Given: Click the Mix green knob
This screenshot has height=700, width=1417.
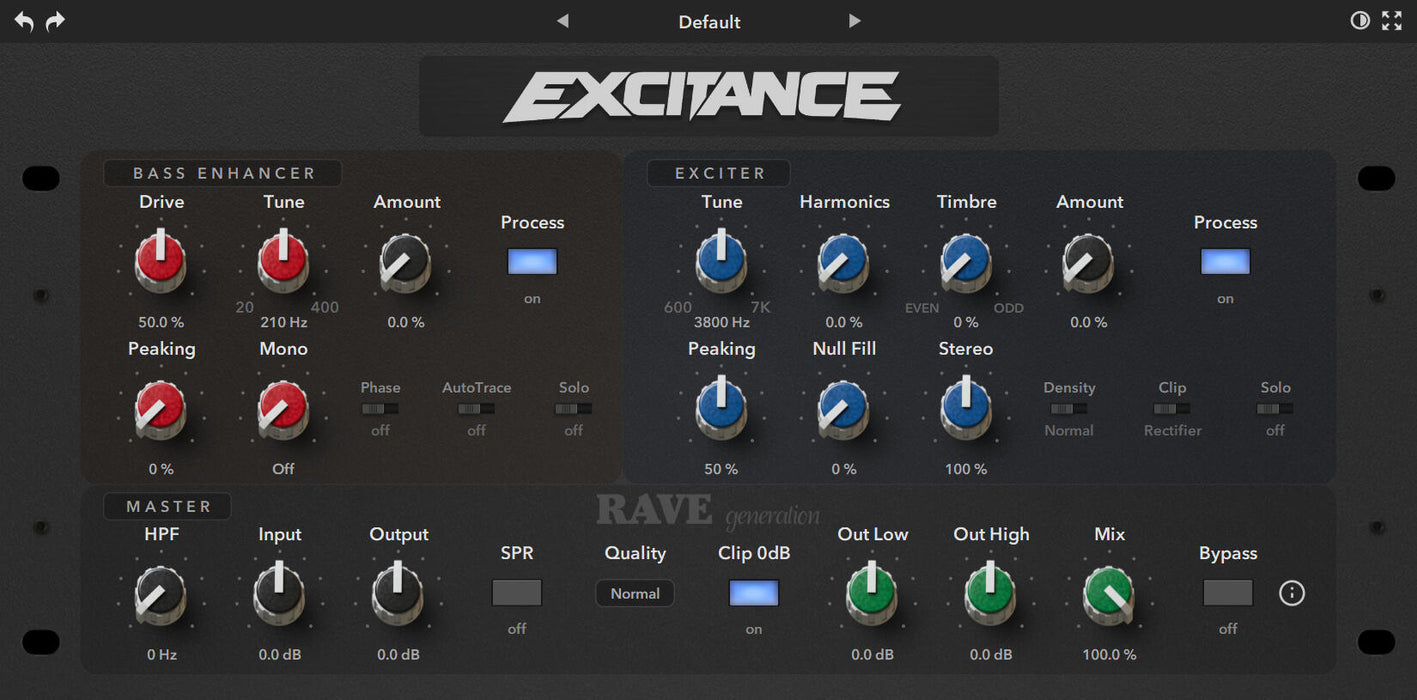Looking at the screenshot, I should pyautogui.click(x=1109, y=595).
